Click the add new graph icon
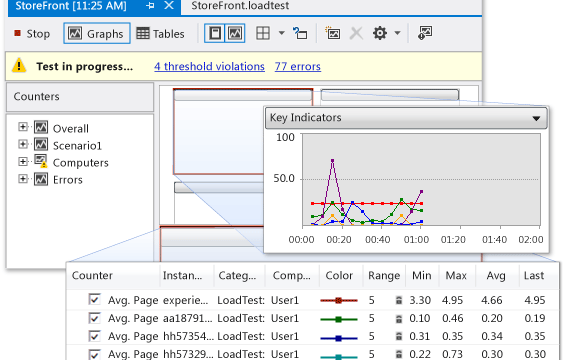Viewport: 564px width, 360px height. point(333,33)
